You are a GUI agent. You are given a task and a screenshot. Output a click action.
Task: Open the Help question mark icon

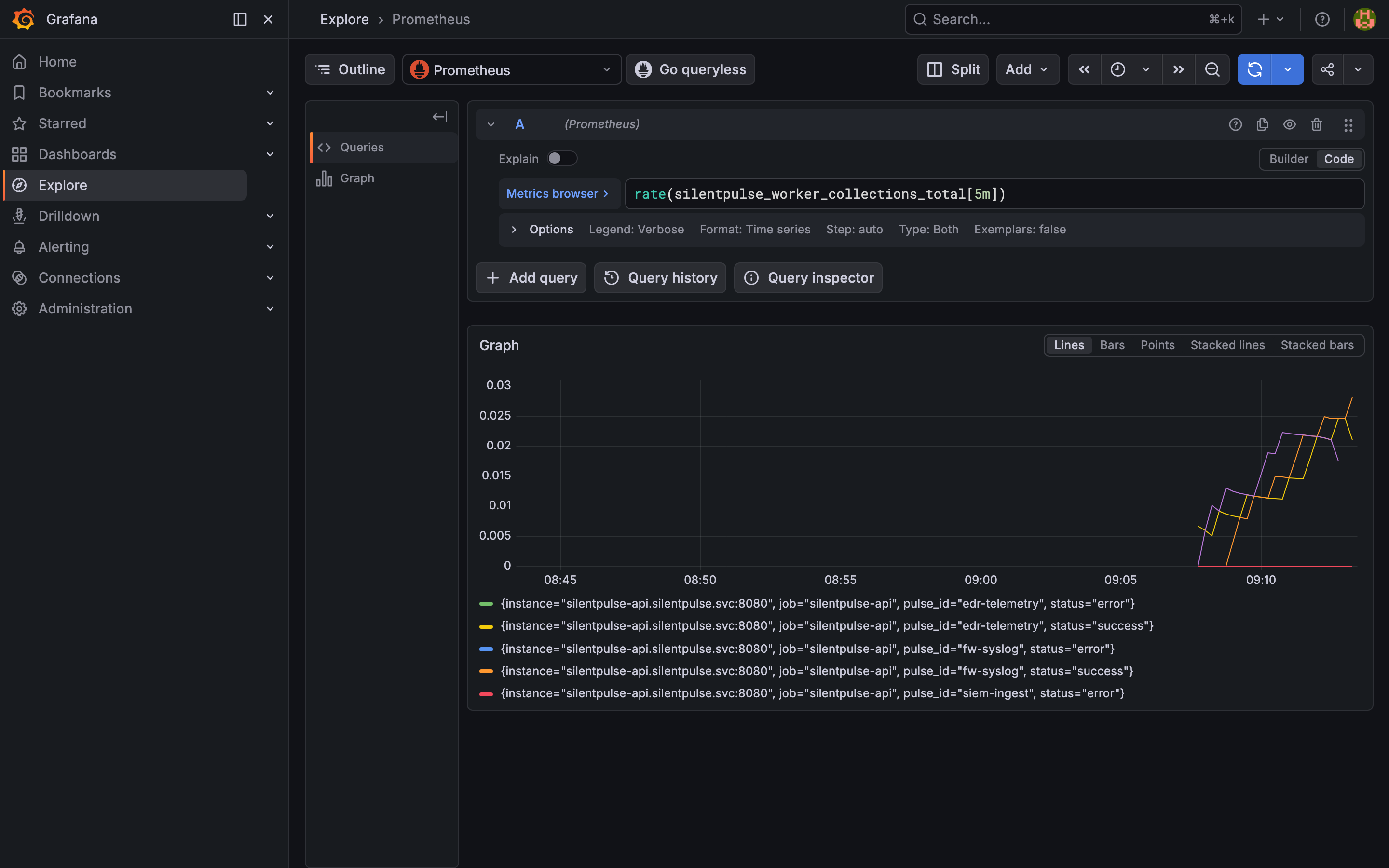[1322, 19]
